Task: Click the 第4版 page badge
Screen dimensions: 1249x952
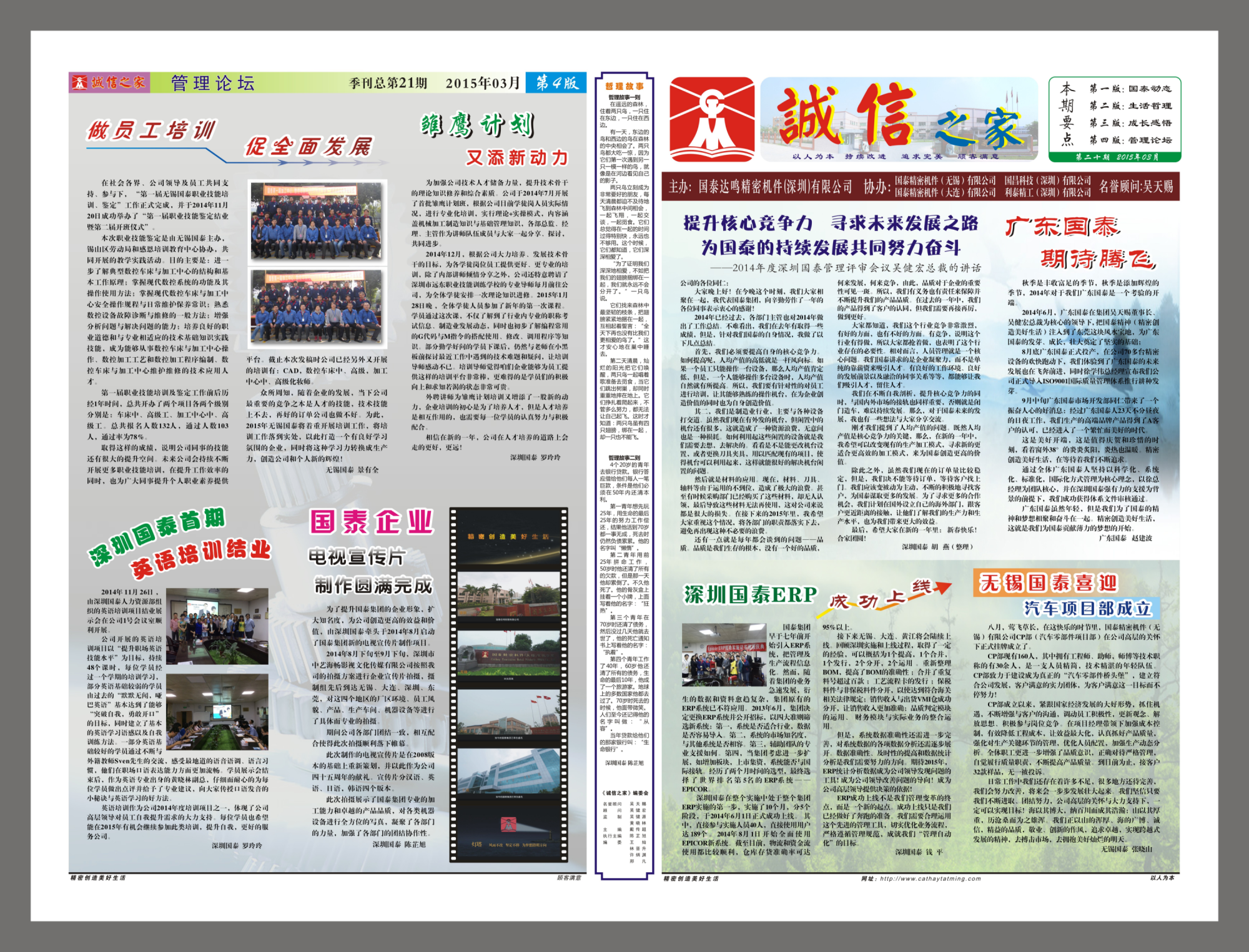Action: coord(556,82)
